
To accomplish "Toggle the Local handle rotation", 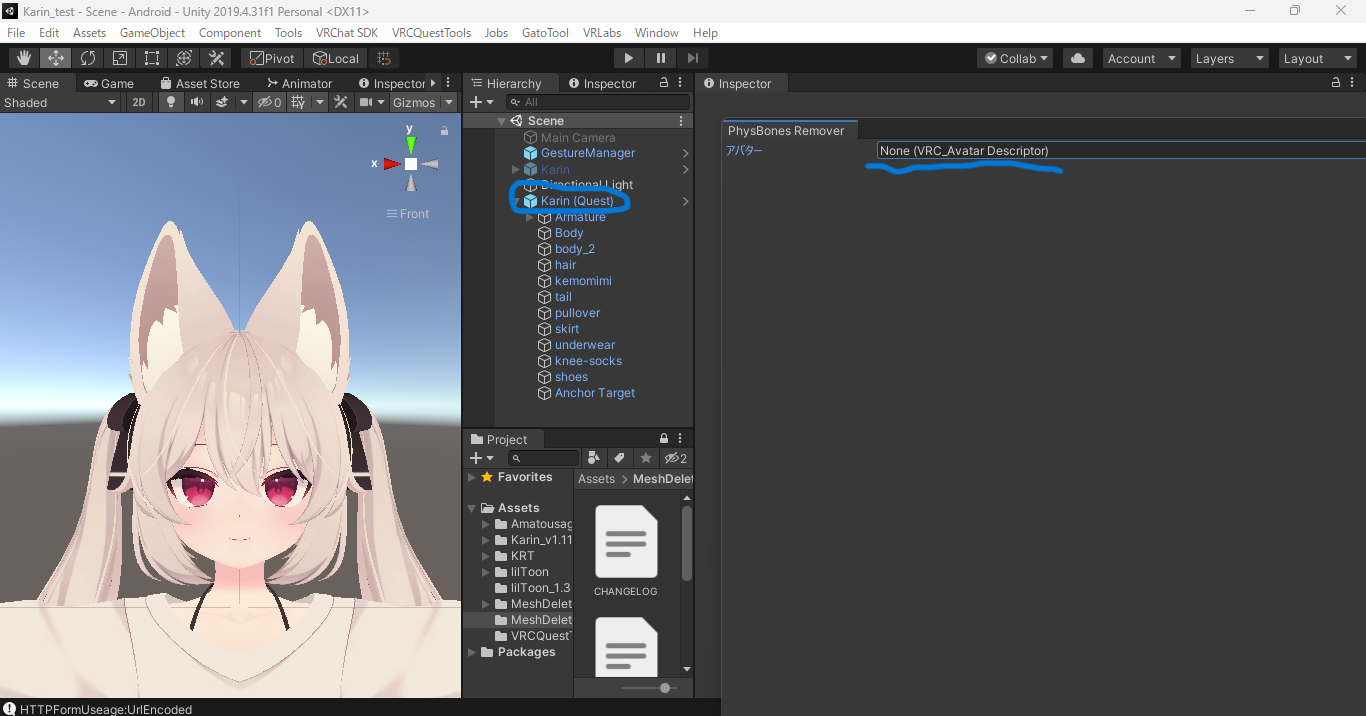I will pos(335,58).
